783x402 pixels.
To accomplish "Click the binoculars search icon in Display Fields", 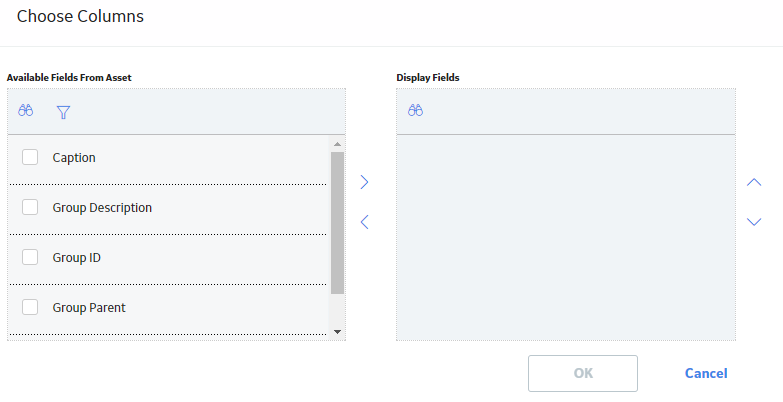I will pos(415,110).
